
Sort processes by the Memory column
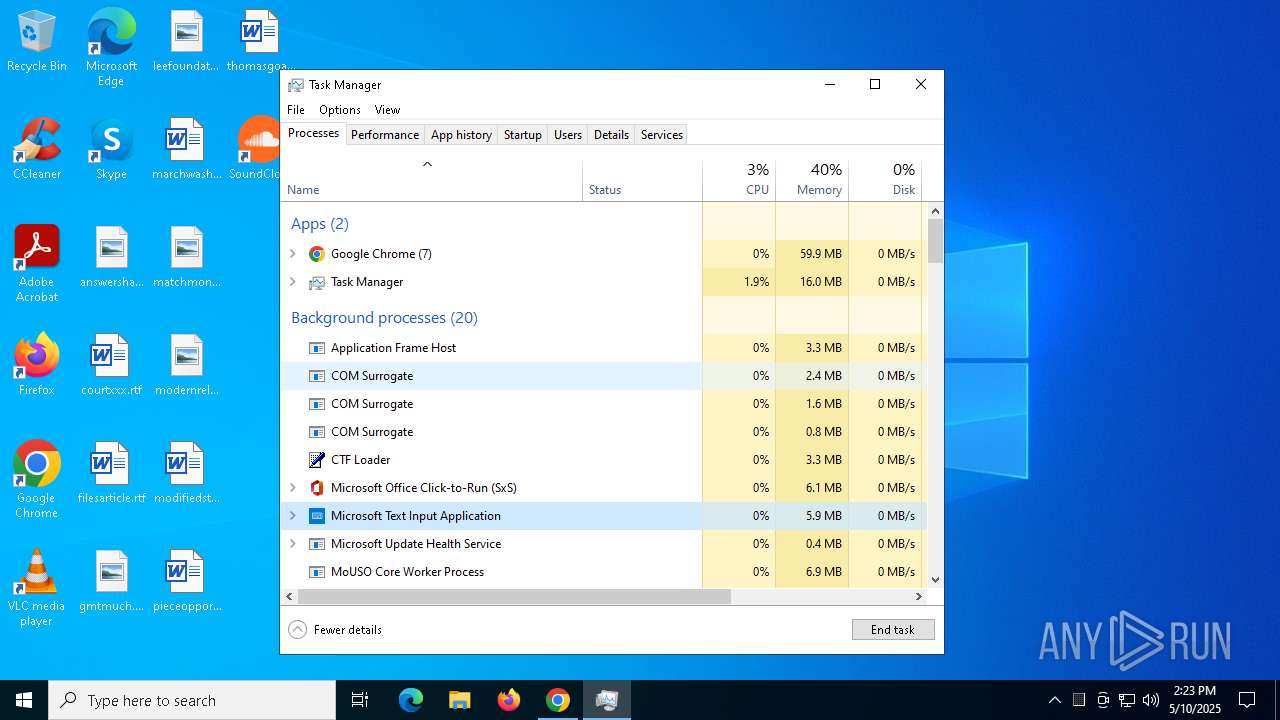click(x=812, y=180)
